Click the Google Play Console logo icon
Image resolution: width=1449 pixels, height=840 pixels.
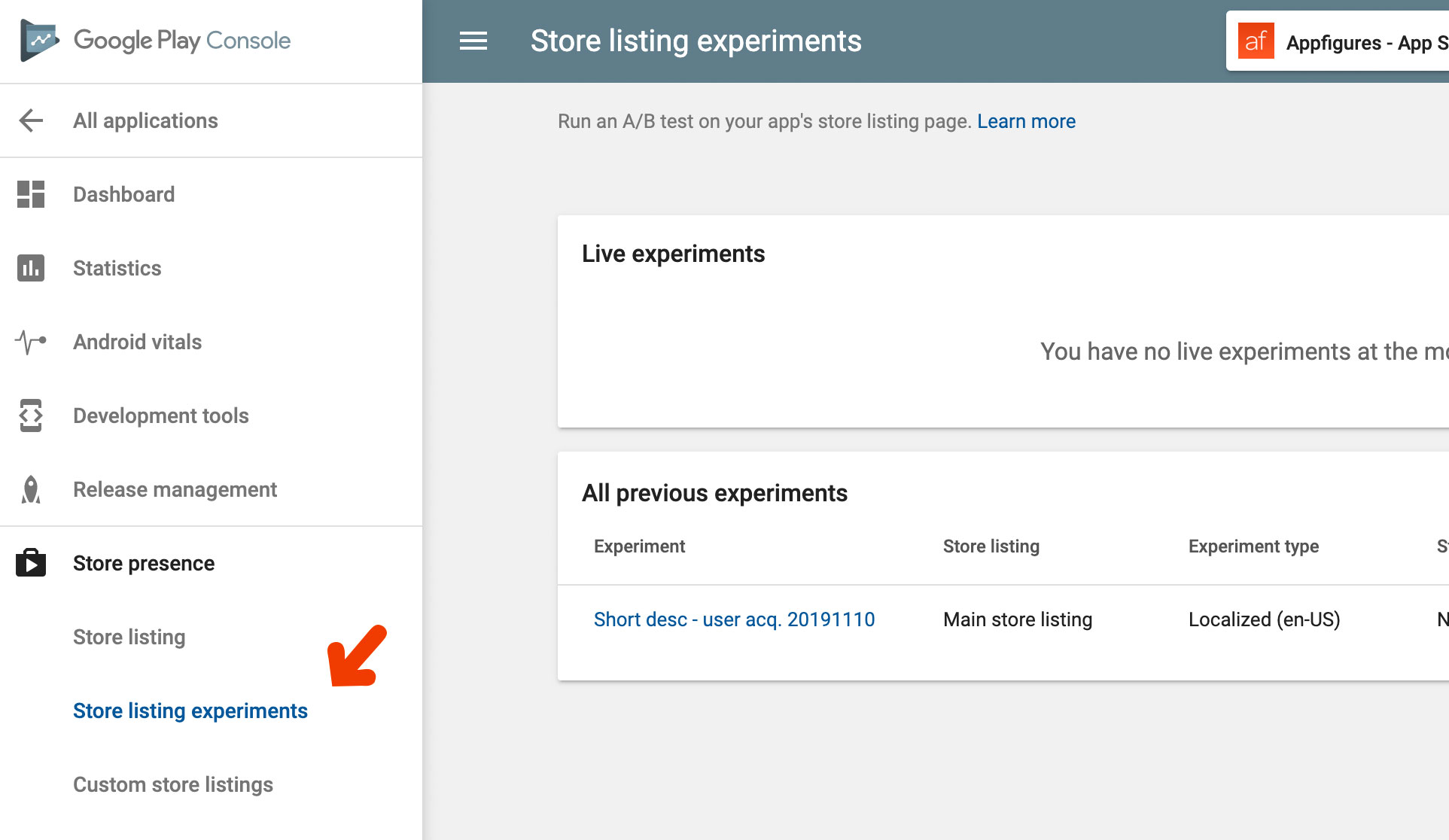tap(40, 40)
